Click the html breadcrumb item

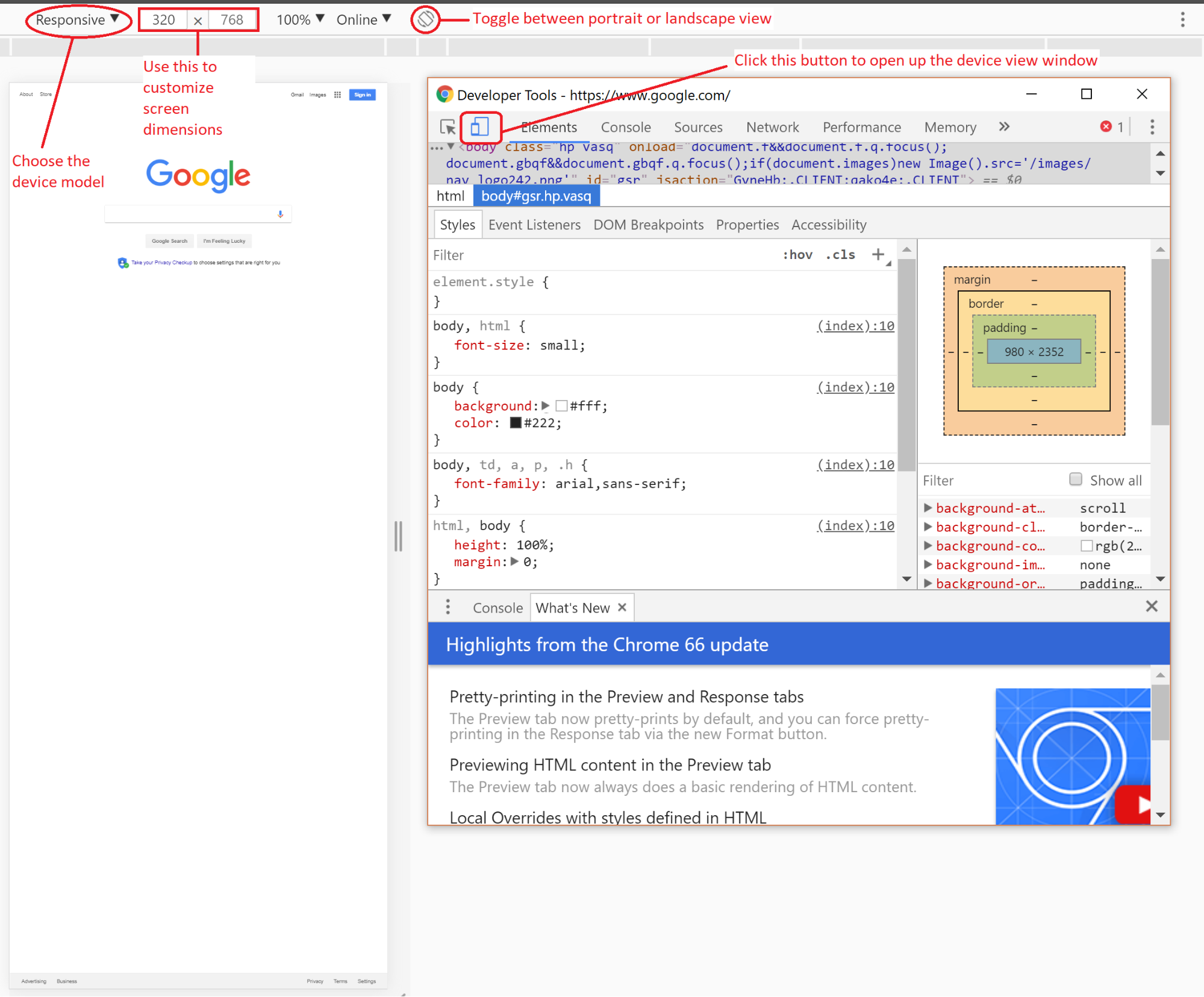pos(451,196)
